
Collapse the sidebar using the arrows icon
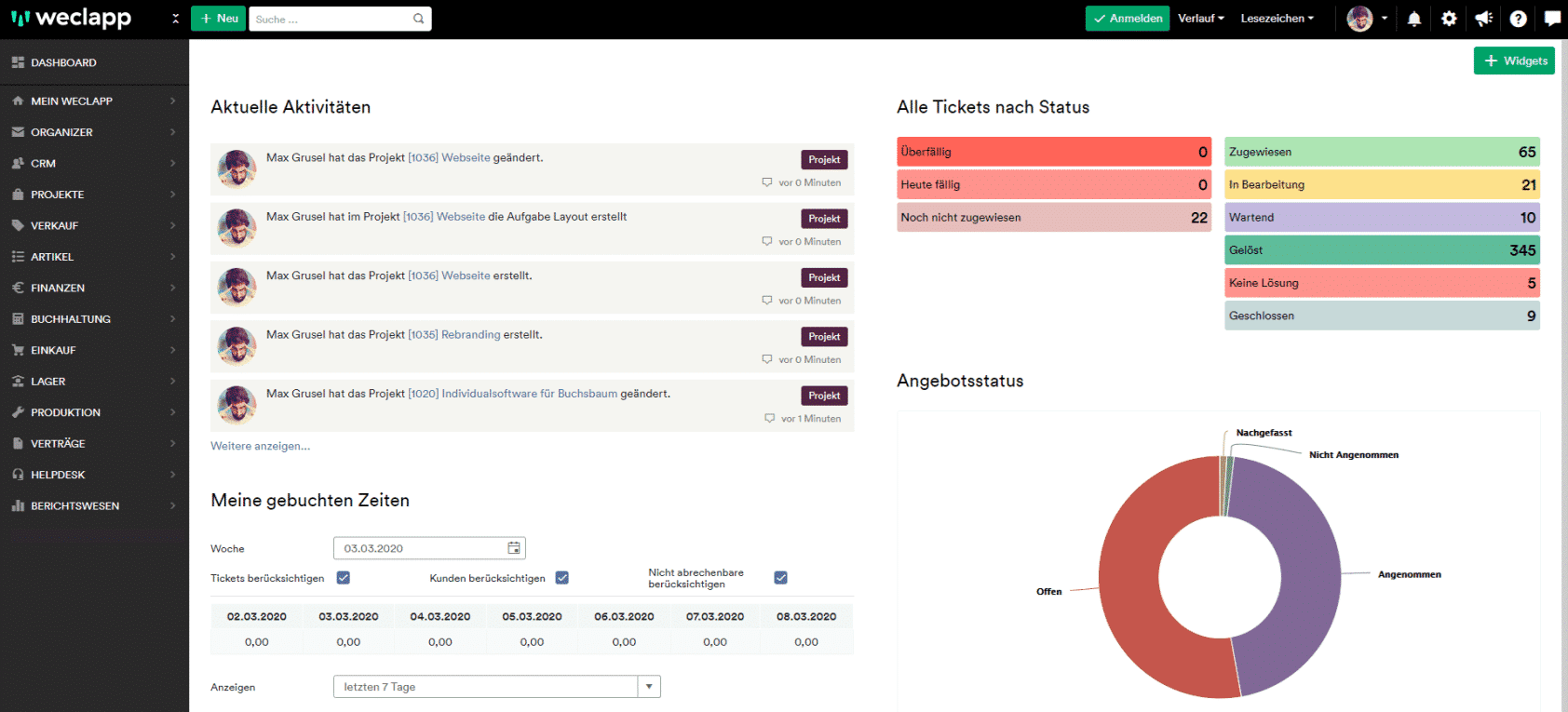pyautogui.click(x=175, y=19)
